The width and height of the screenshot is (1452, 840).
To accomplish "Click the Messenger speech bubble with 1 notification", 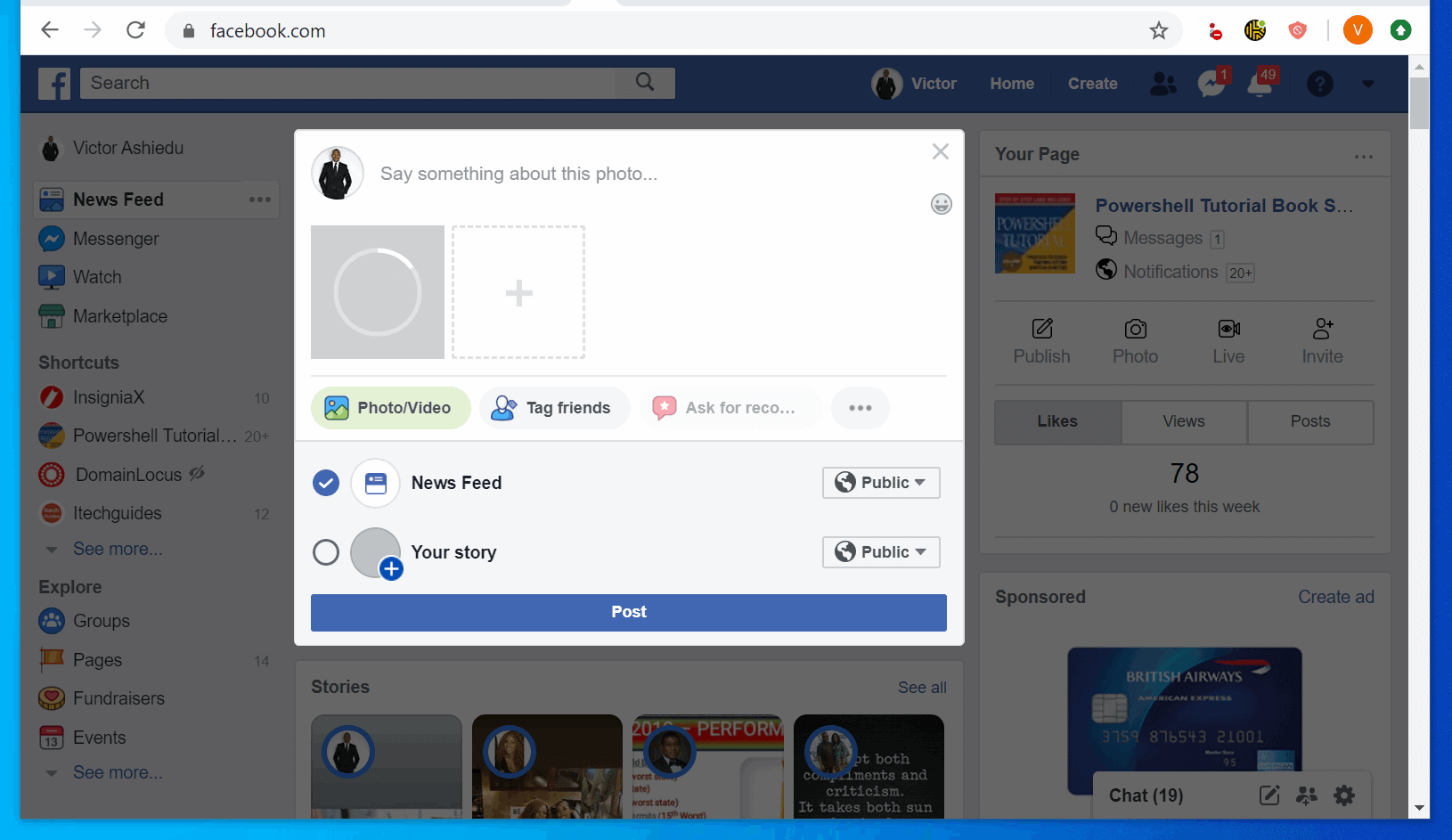I will pos(1211,84).
